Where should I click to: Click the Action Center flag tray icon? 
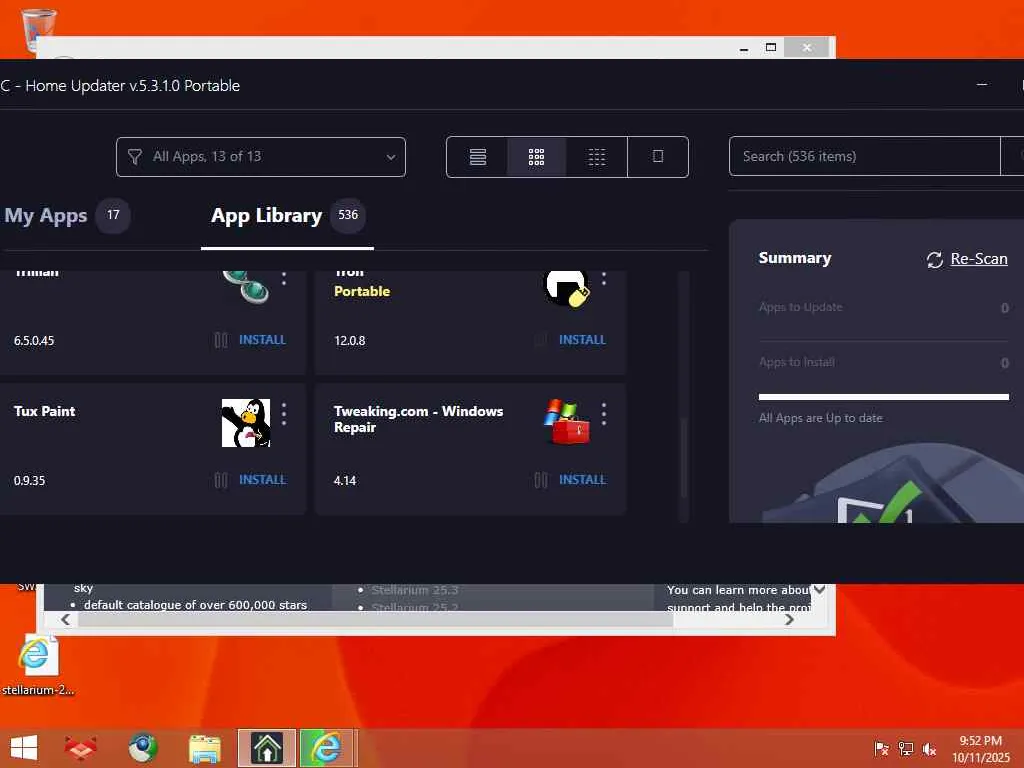pos(881,749)
